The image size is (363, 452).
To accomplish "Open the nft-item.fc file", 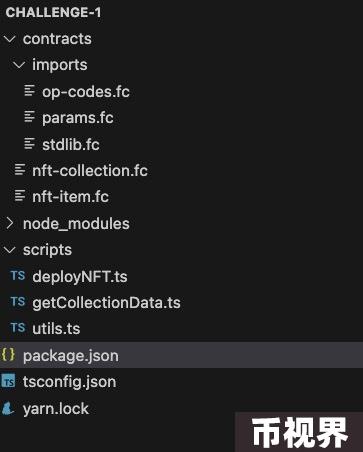I will point(70,197).
